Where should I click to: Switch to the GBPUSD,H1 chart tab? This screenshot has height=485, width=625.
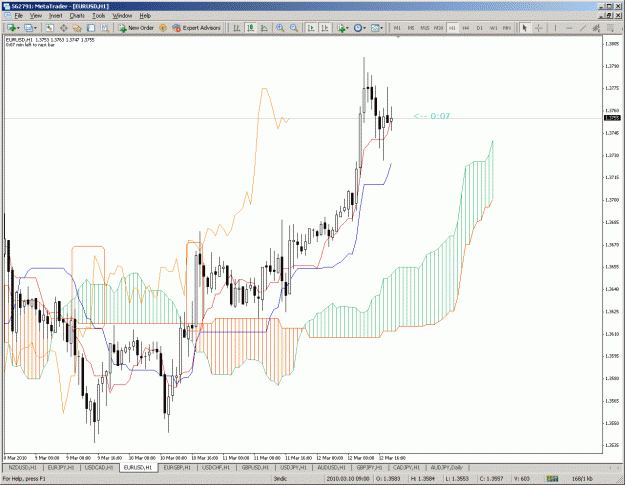[255, 467]
